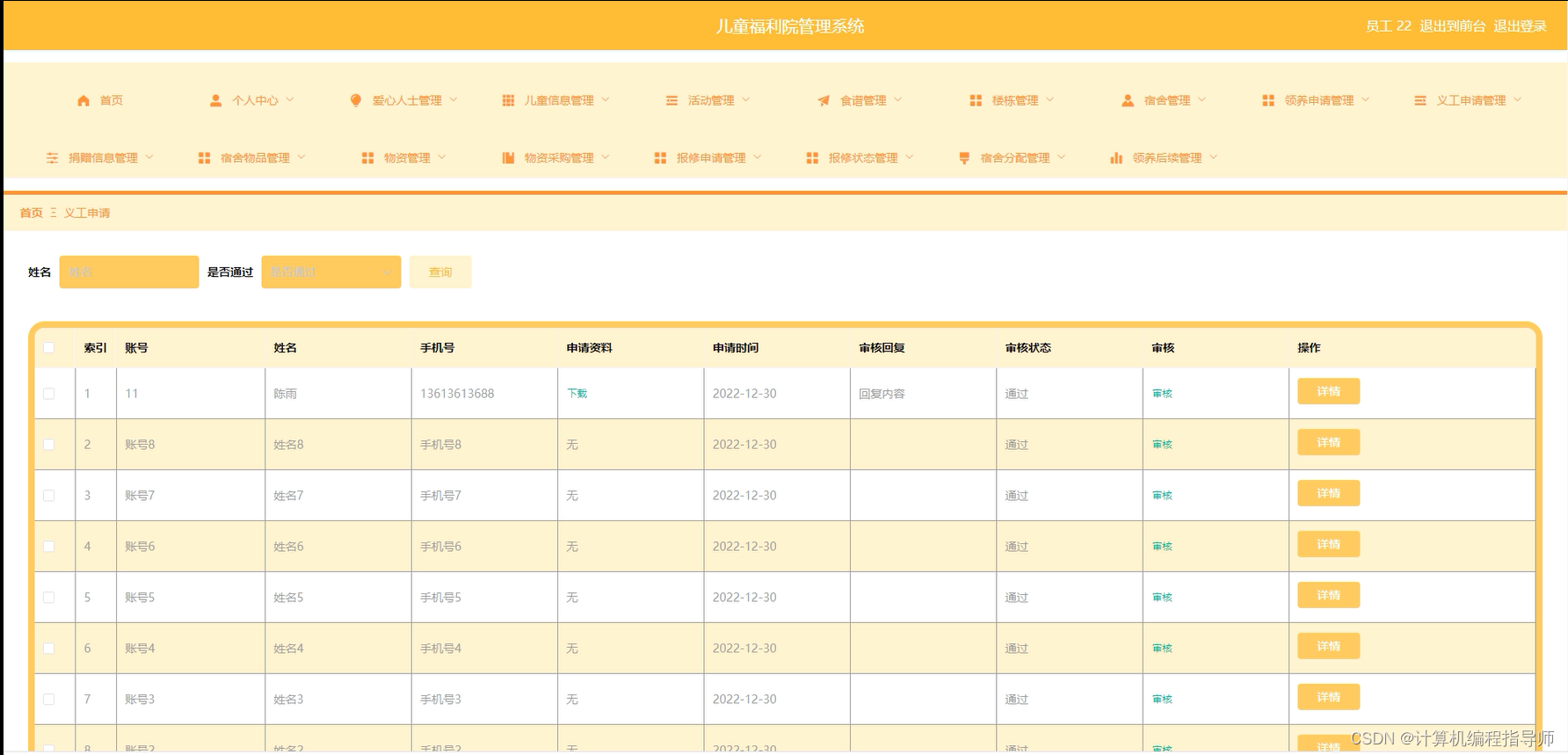Screen dimensions: 1568x755
Task: Toggle the select-all checkbox in table header
Action: click(49, 348)
